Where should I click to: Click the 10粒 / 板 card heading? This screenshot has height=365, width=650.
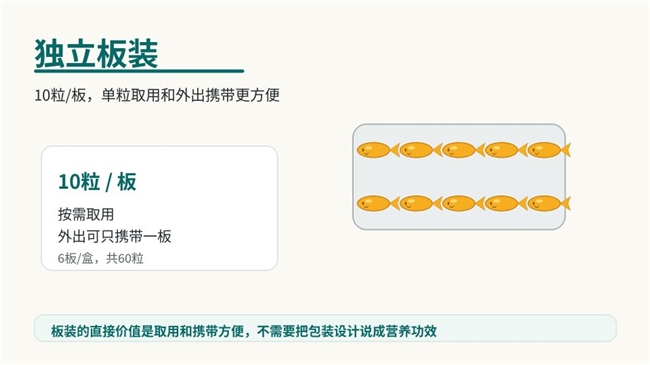[x=97, y=182]
